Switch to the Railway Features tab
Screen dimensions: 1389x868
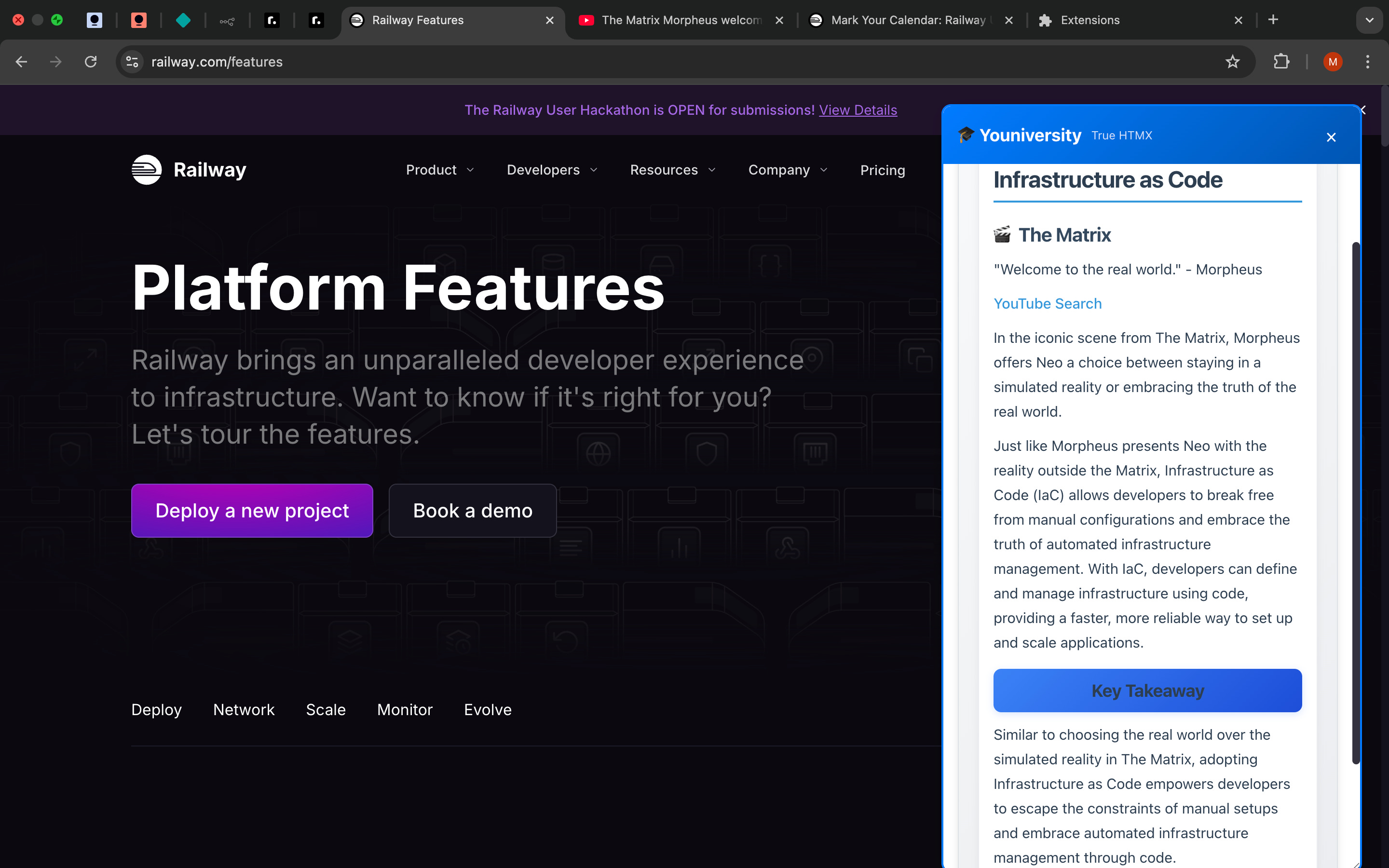pos(452,20)
